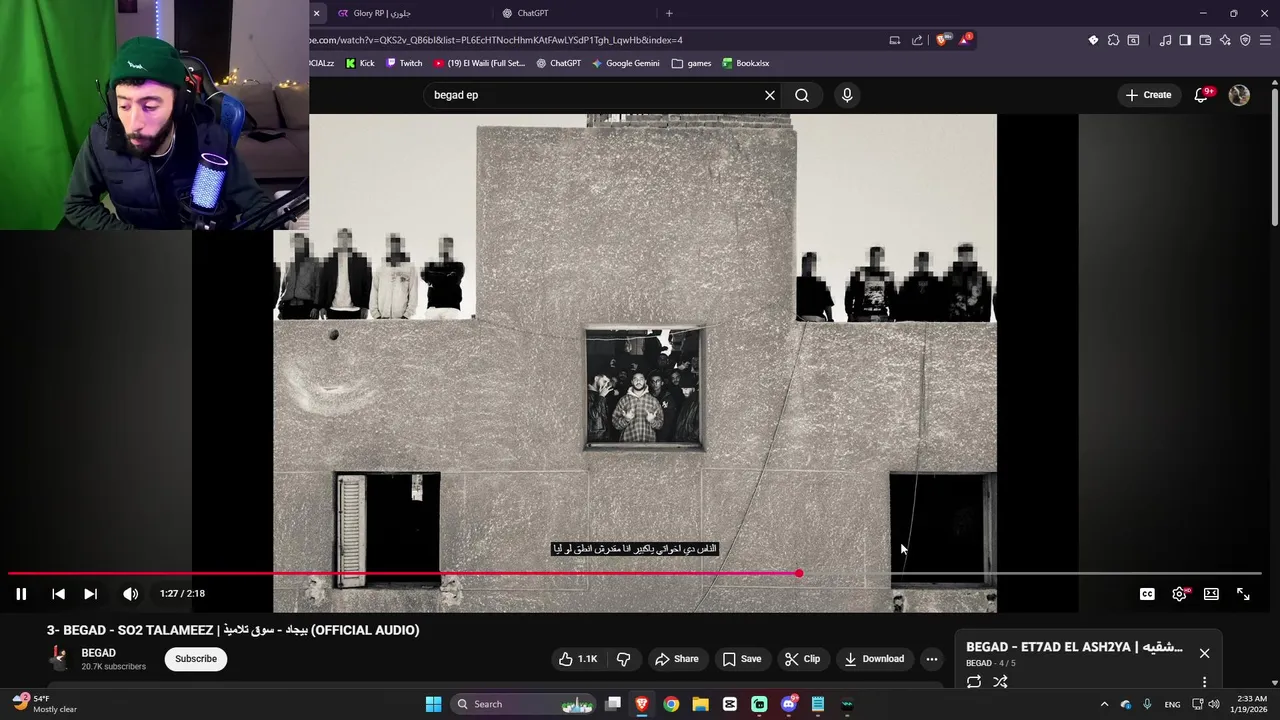Toggle the browser sidebar panel
Screen dimensions: 1280x720
[1185, 40]
